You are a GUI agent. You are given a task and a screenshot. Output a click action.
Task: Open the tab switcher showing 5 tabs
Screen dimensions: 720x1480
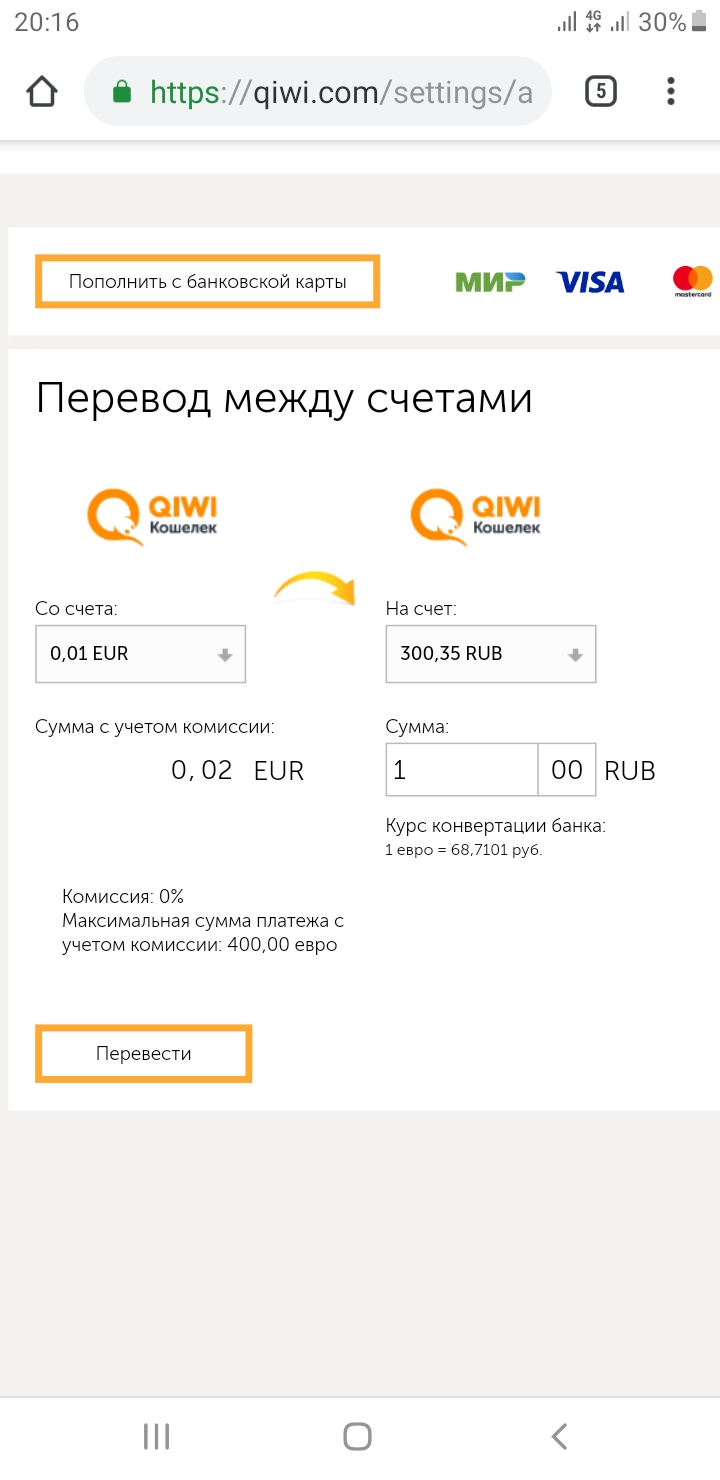click(x=600, y=92)
